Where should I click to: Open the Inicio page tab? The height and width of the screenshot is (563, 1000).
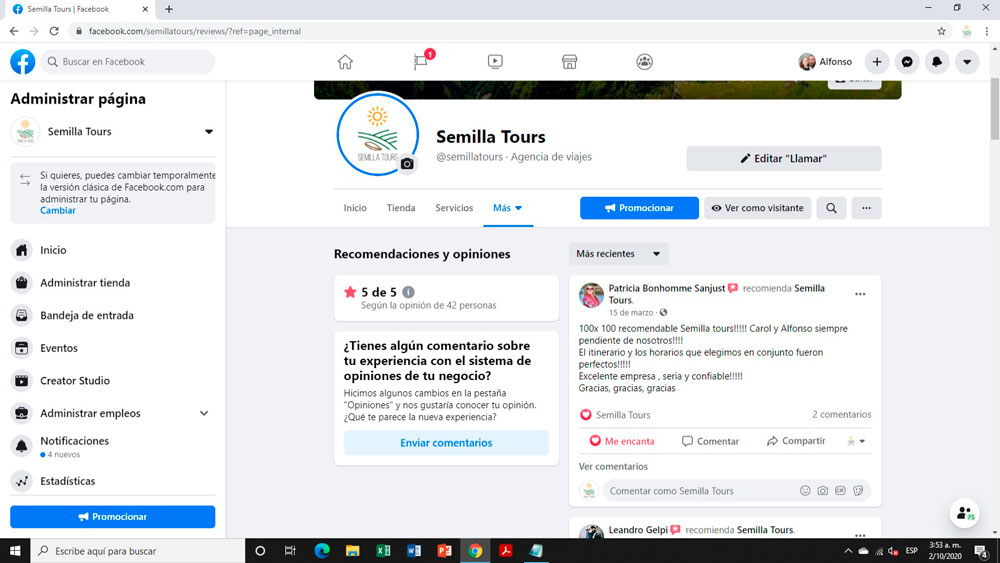click(355, 208)
